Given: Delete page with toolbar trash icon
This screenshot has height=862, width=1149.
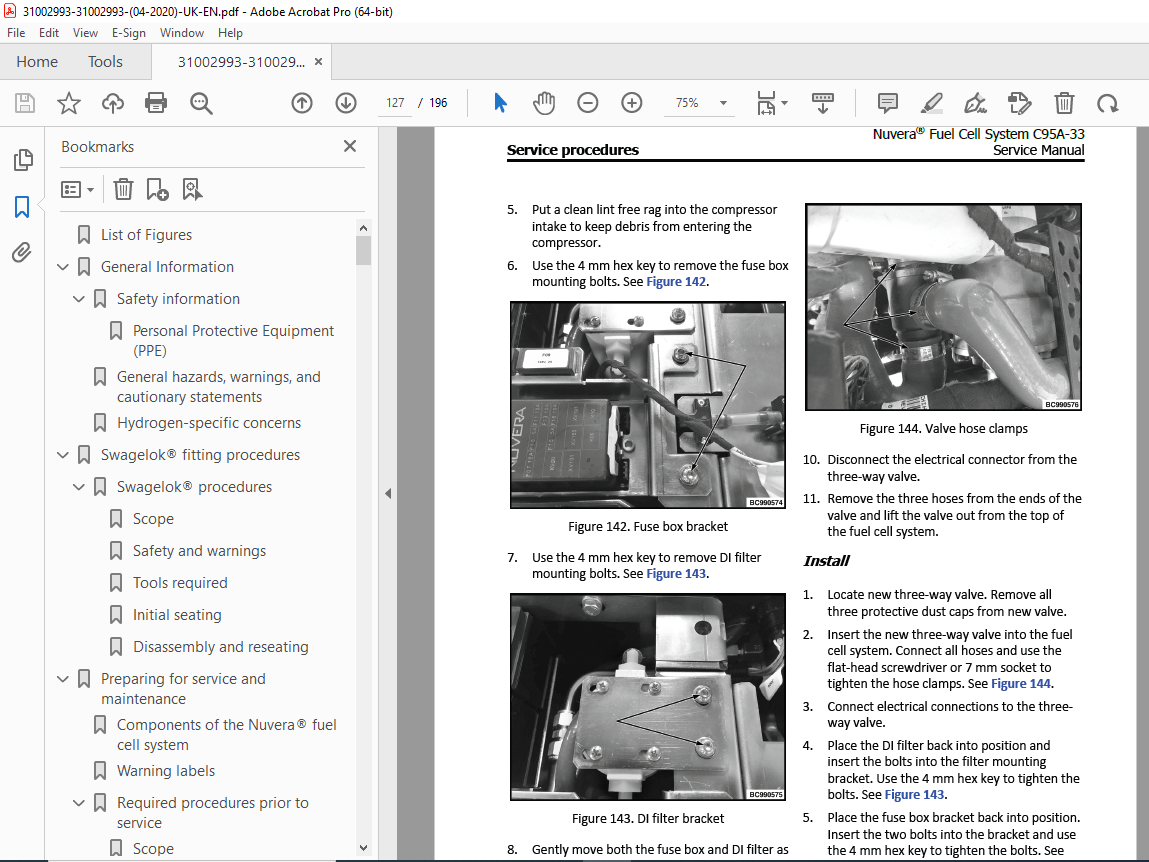Looking at the screenshot, I should click(1064, 103).
